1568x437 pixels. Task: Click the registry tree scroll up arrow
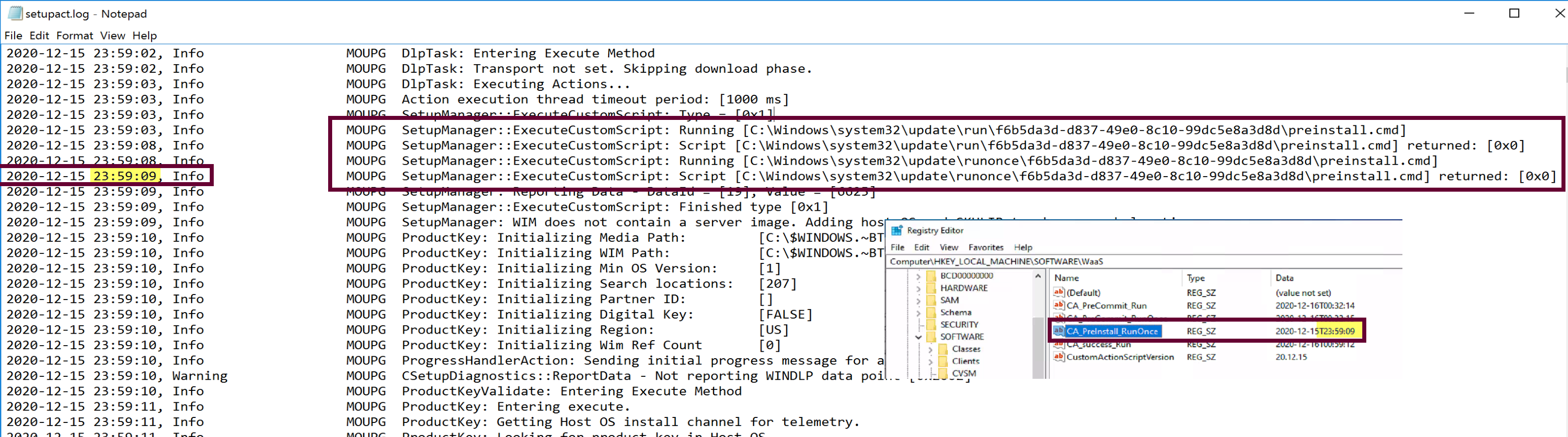click(1039, 276)
